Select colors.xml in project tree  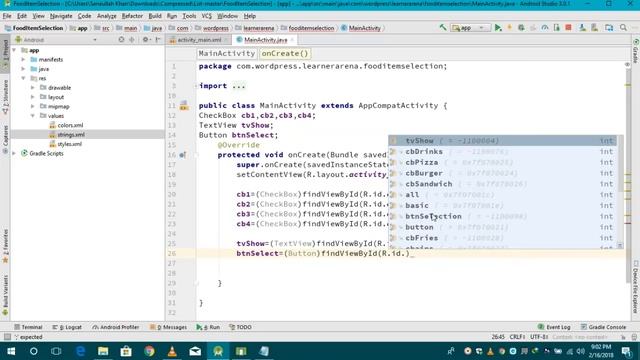point(70,125)
